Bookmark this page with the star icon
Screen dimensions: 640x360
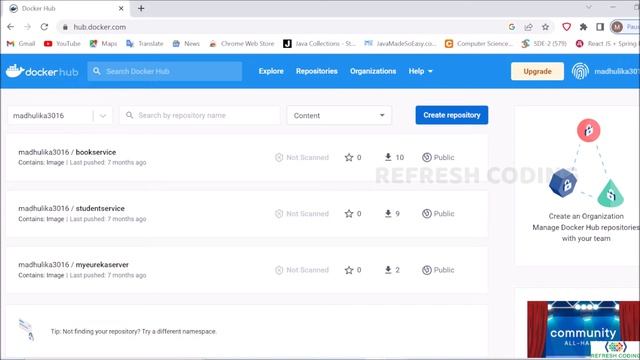coord(545,27)
